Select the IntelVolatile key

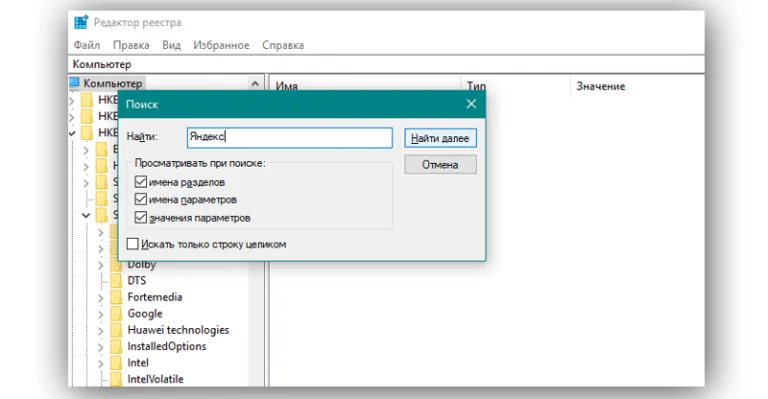155,379
